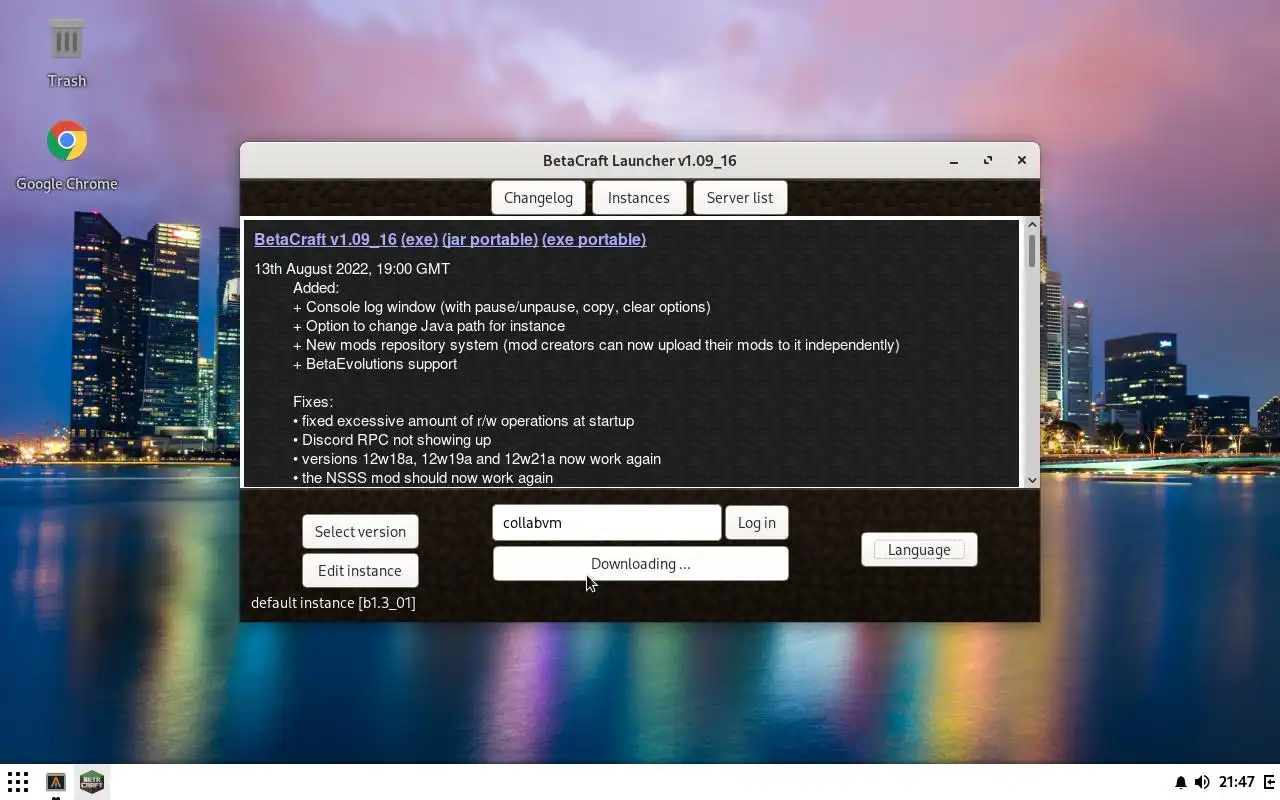Screen dimensions: 1280x800
Task: Click the default instance [b1.3_01] label
Action: coord(333,602)
